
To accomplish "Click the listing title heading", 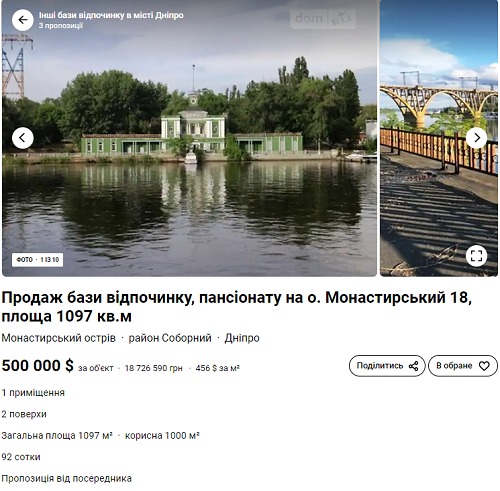I will (237, 307).
